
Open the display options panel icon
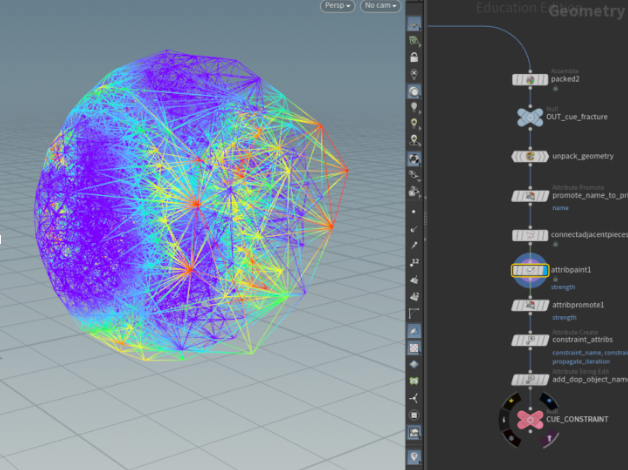click(414, 432)
